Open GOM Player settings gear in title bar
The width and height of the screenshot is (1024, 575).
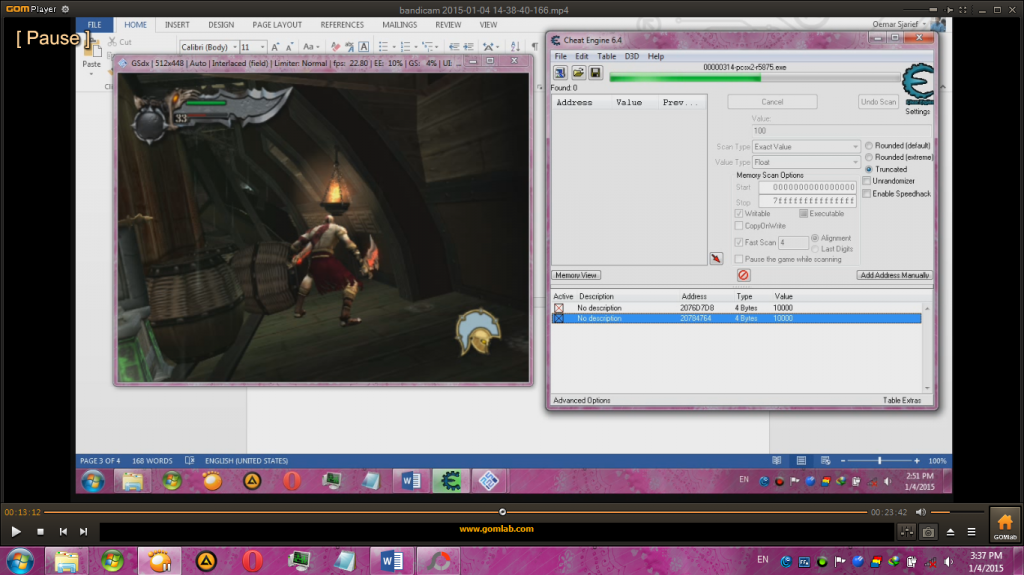point(65,9)
